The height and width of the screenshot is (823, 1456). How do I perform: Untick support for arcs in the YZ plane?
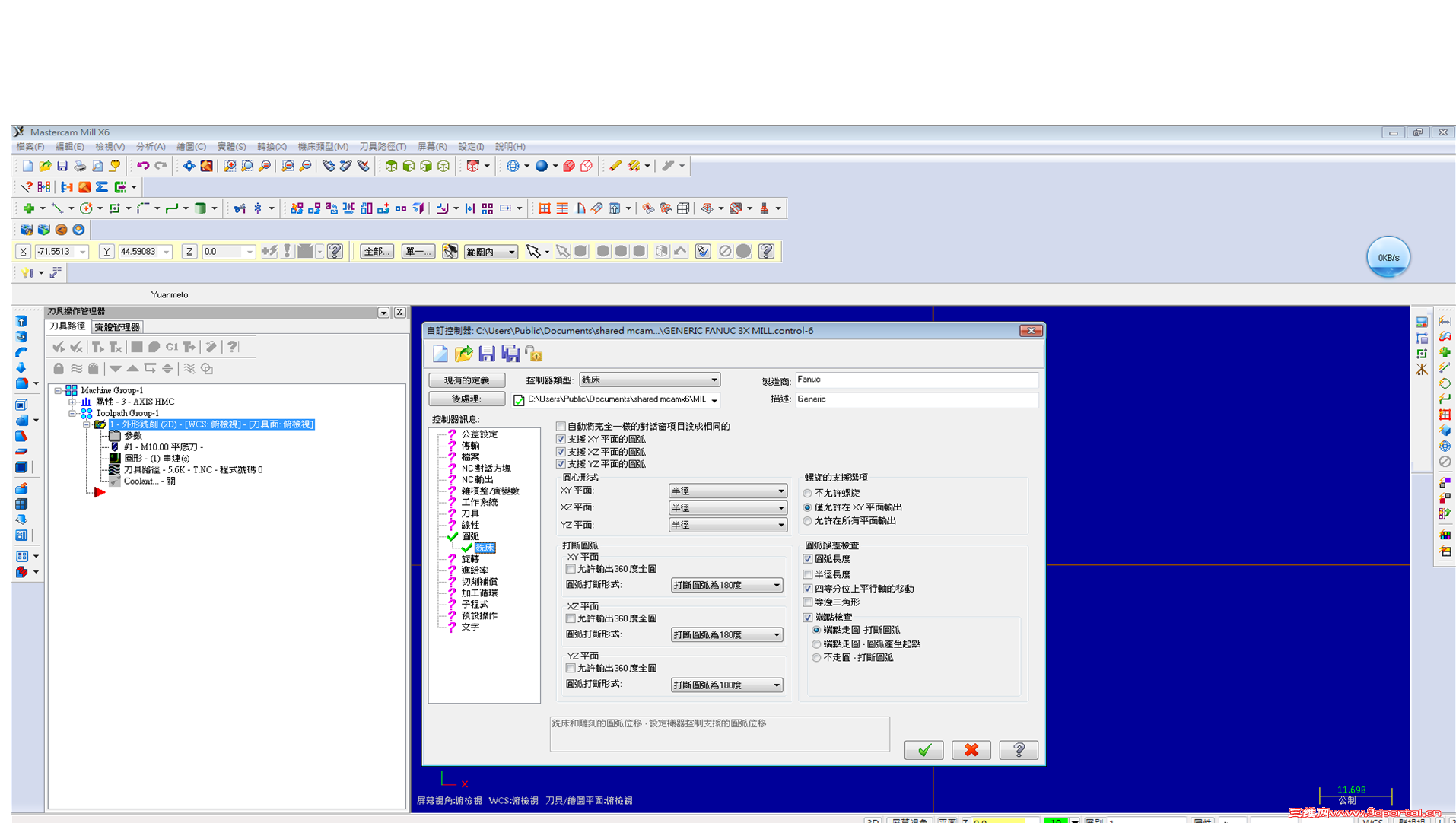tap(561, 464)
